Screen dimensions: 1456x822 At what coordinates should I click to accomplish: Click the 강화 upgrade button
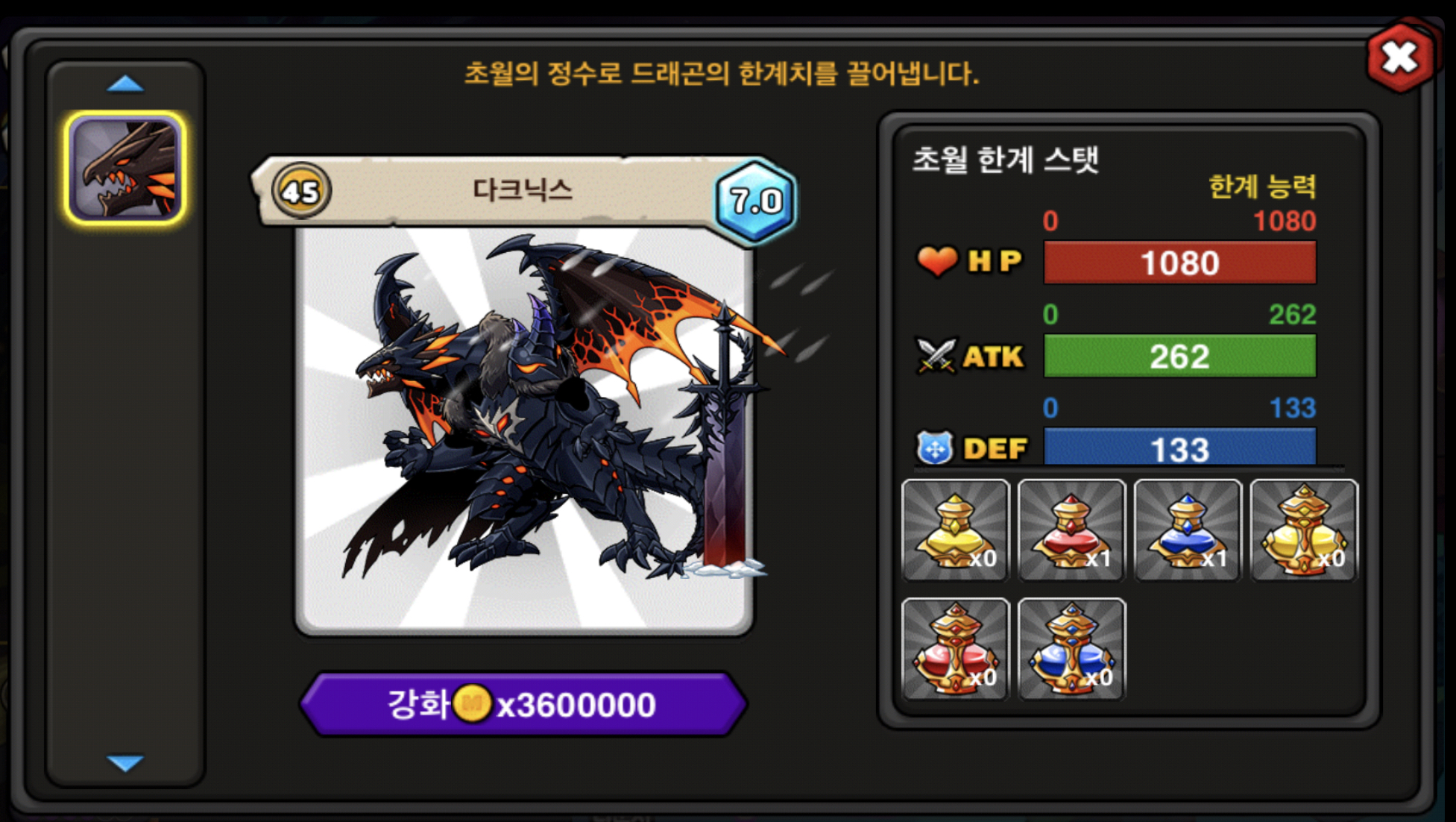point(523,704)
